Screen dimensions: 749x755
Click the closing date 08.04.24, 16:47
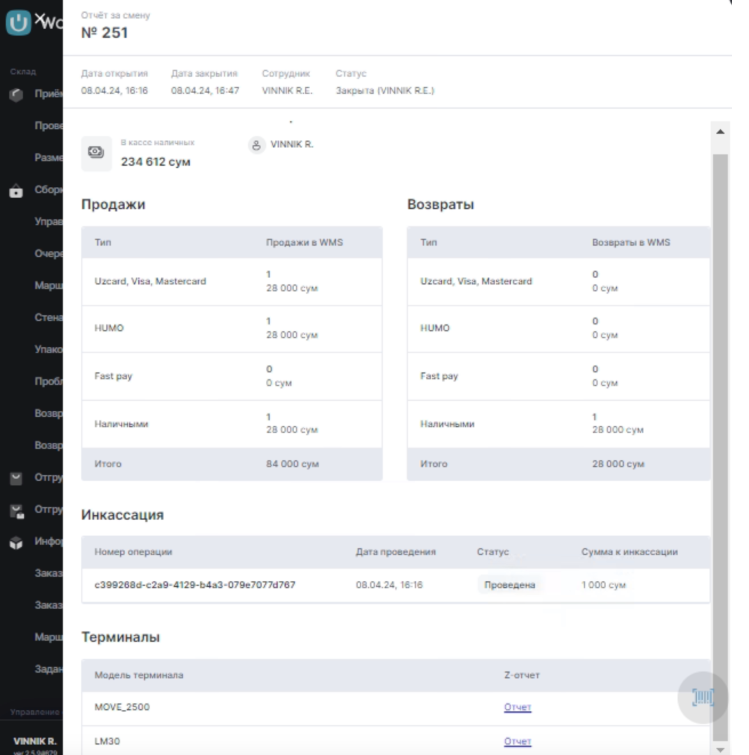tap(205, 91)
